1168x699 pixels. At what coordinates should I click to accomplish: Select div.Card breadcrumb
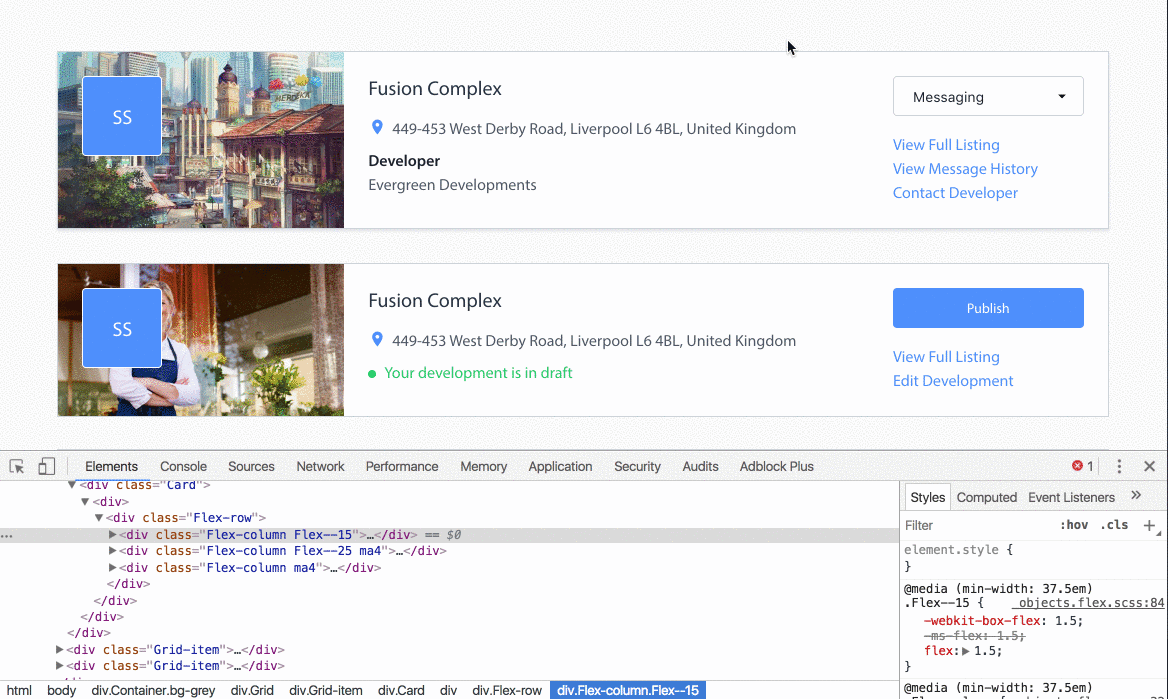pyautogui.click(x=401, y=690)
